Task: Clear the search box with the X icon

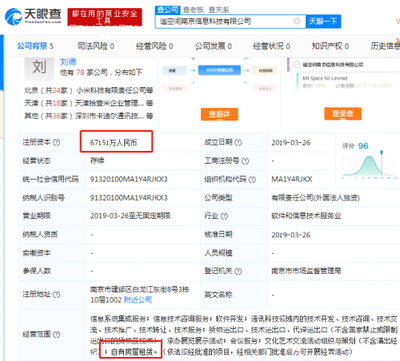Action: tap(297, 21)
